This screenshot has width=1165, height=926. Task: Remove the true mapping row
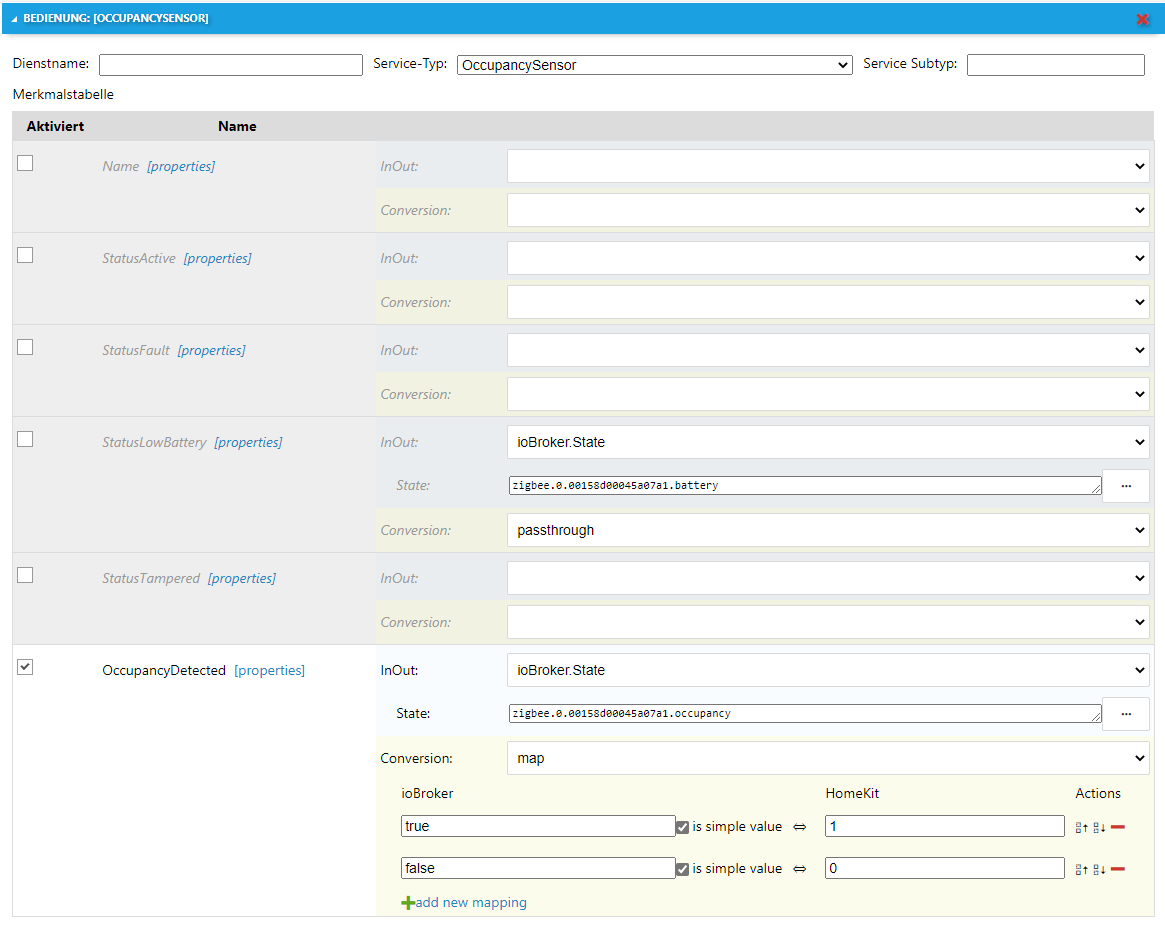[x=1117, y=827]
